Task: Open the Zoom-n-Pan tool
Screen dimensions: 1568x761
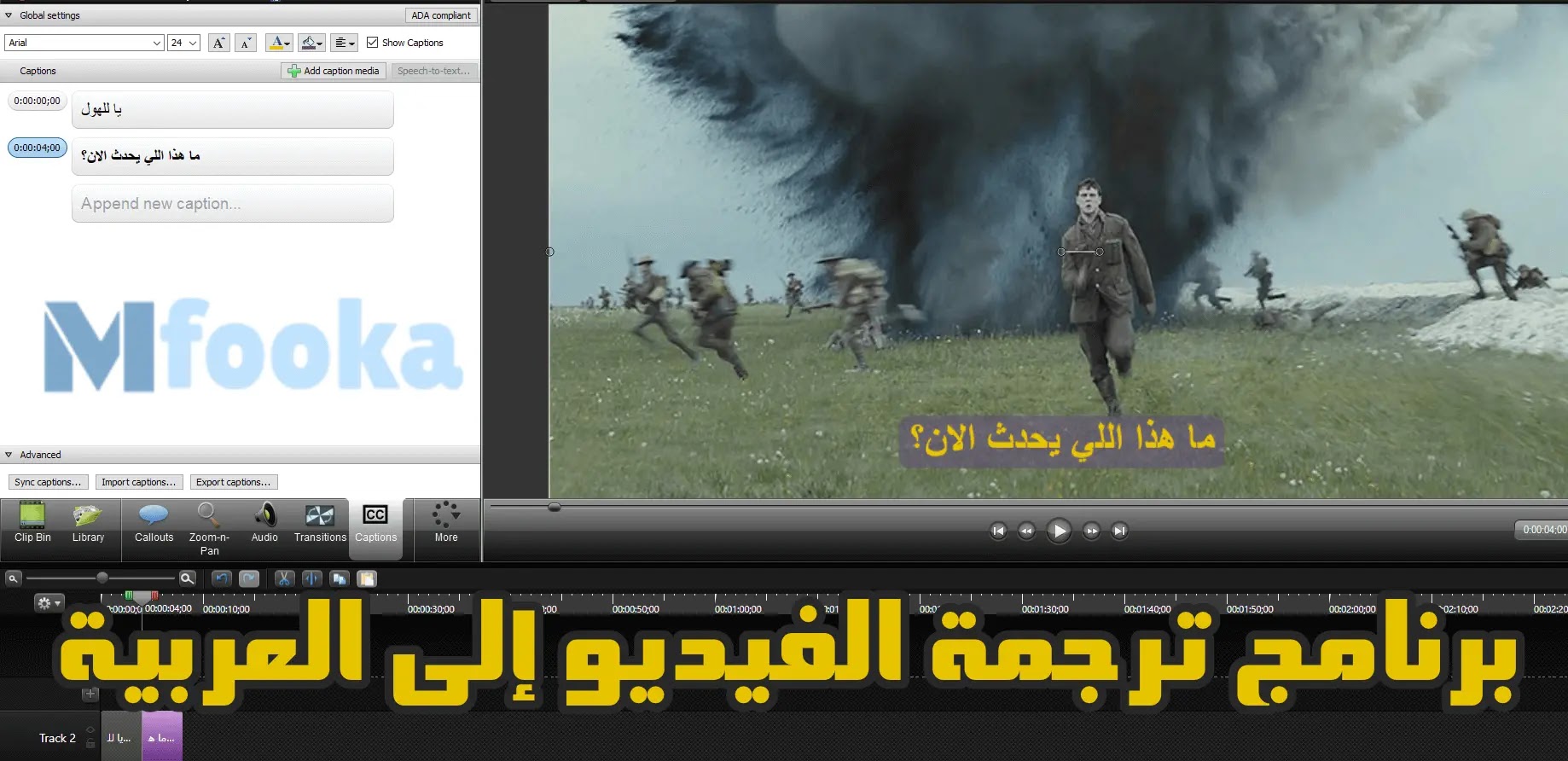Action: [209, 530]
